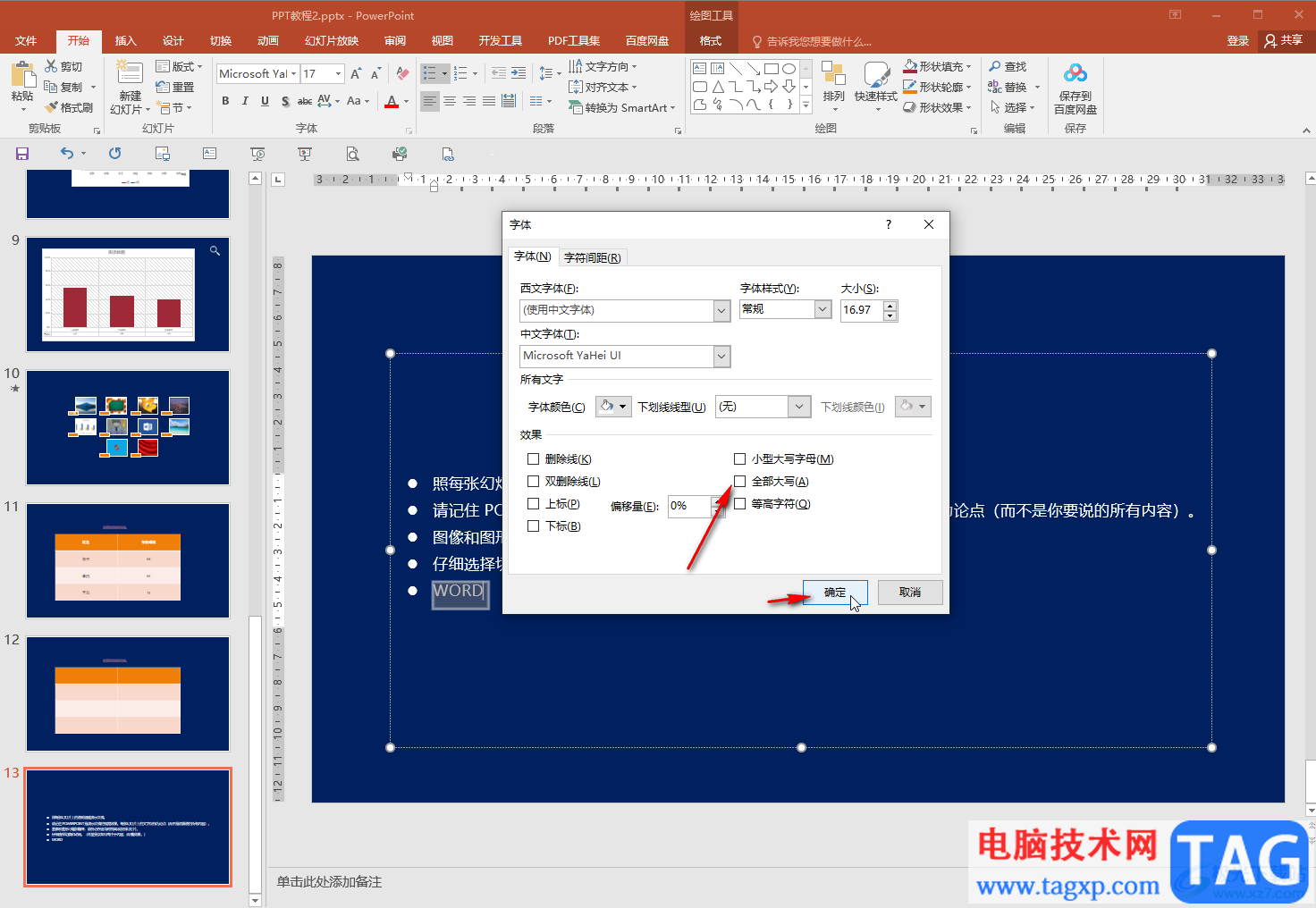1316x908 pixels.
Task: Enable Equalize Character Height (等高字符) checkbox
Action: coord(739,504)
